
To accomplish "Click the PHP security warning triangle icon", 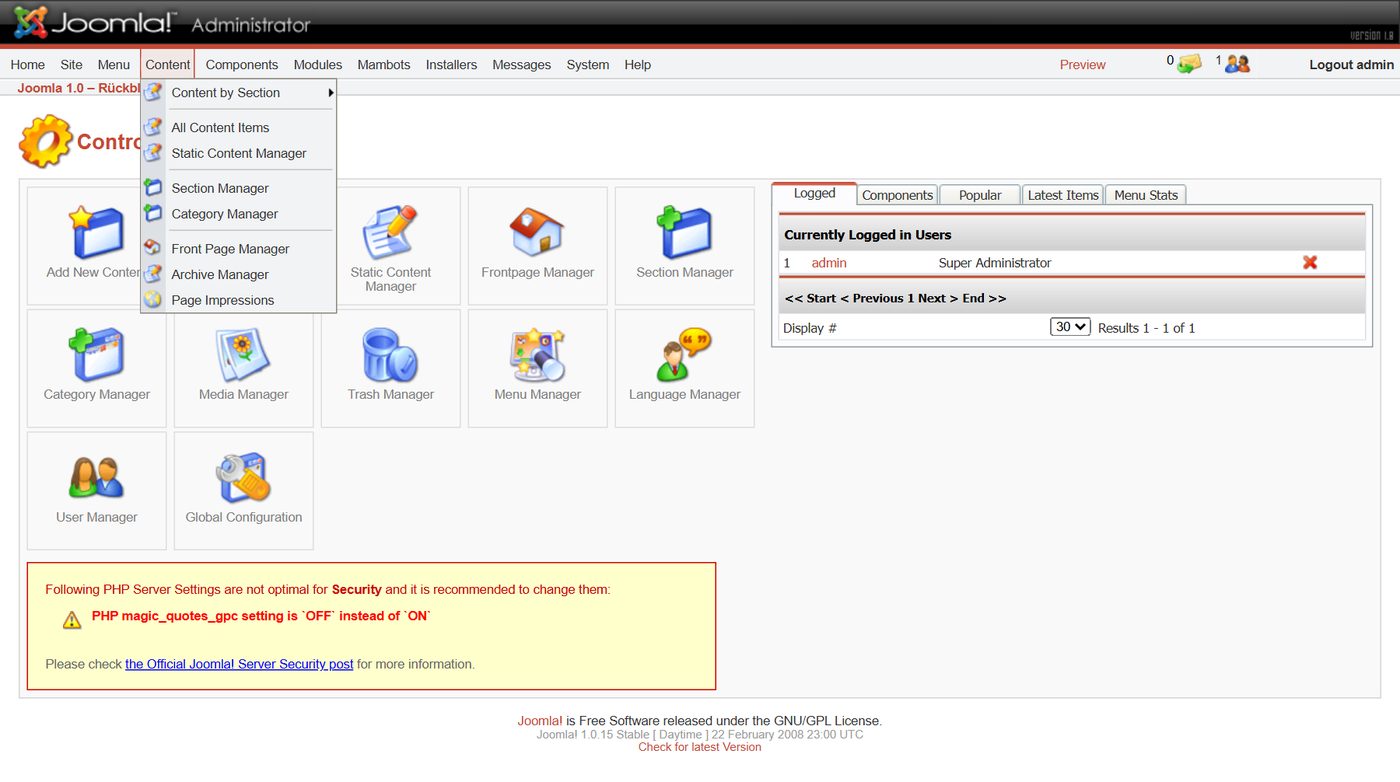I will point(72,620).
